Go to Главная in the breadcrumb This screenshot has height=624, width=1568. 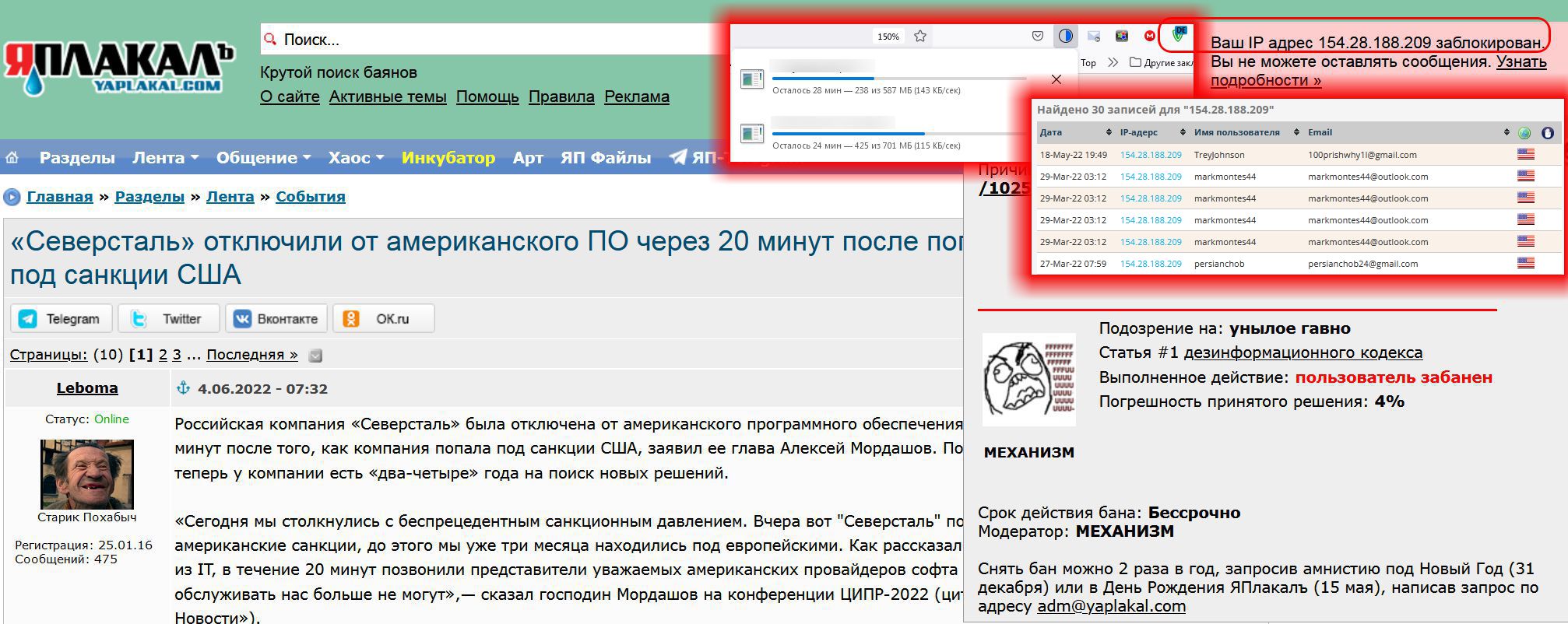pyautogui.click(x=60, y=197)
